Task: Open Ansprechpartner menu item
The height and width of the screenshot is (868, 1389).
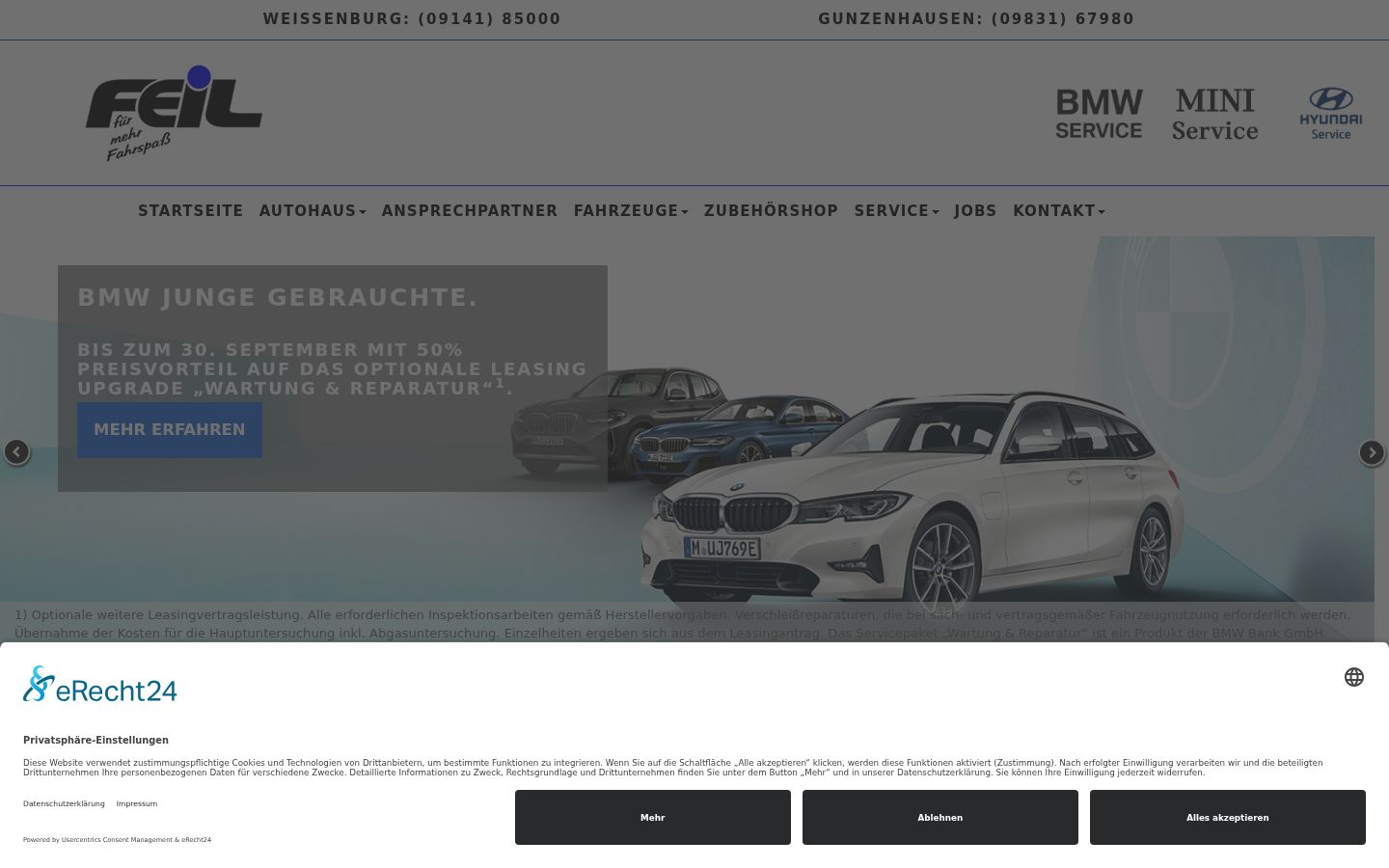Action: [470, 210]
